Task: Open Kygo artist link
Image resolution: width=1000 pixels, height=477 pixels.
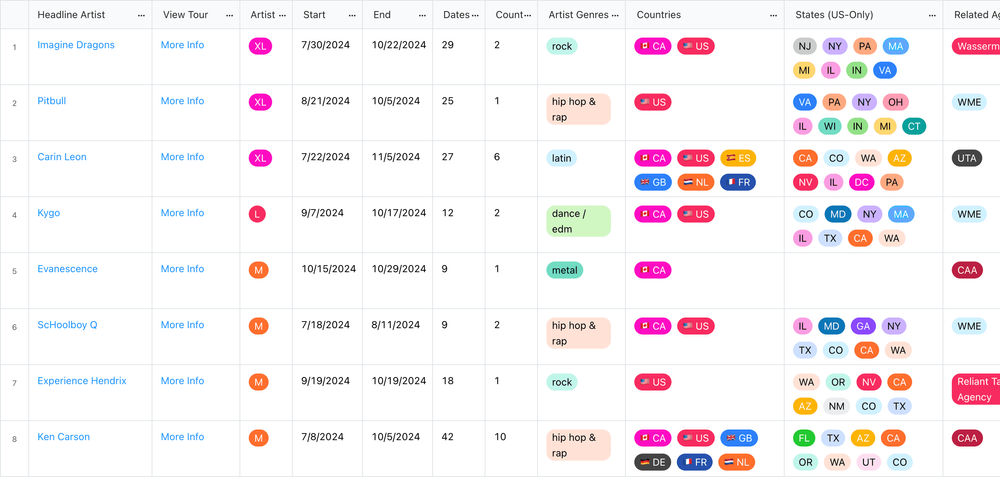Action: point(48,213)
